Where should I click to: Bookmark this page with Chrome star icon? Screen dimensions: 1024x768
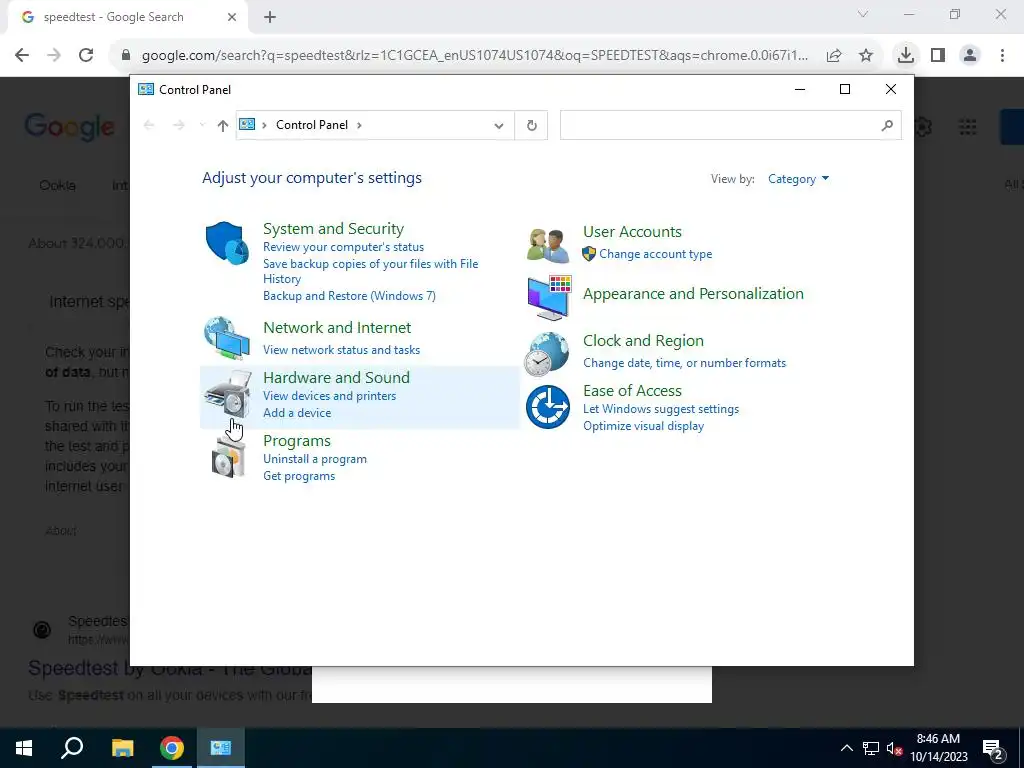click(866, 56)
